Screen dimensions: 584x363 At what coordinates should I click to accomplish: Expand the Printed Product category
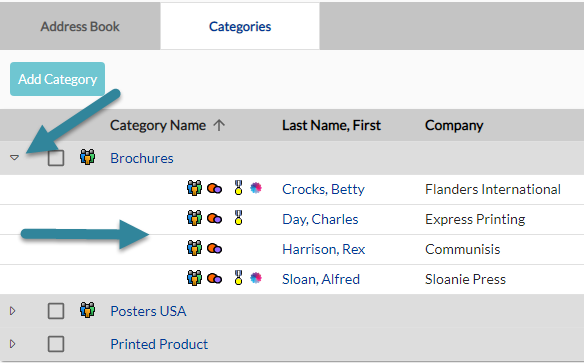13,344
